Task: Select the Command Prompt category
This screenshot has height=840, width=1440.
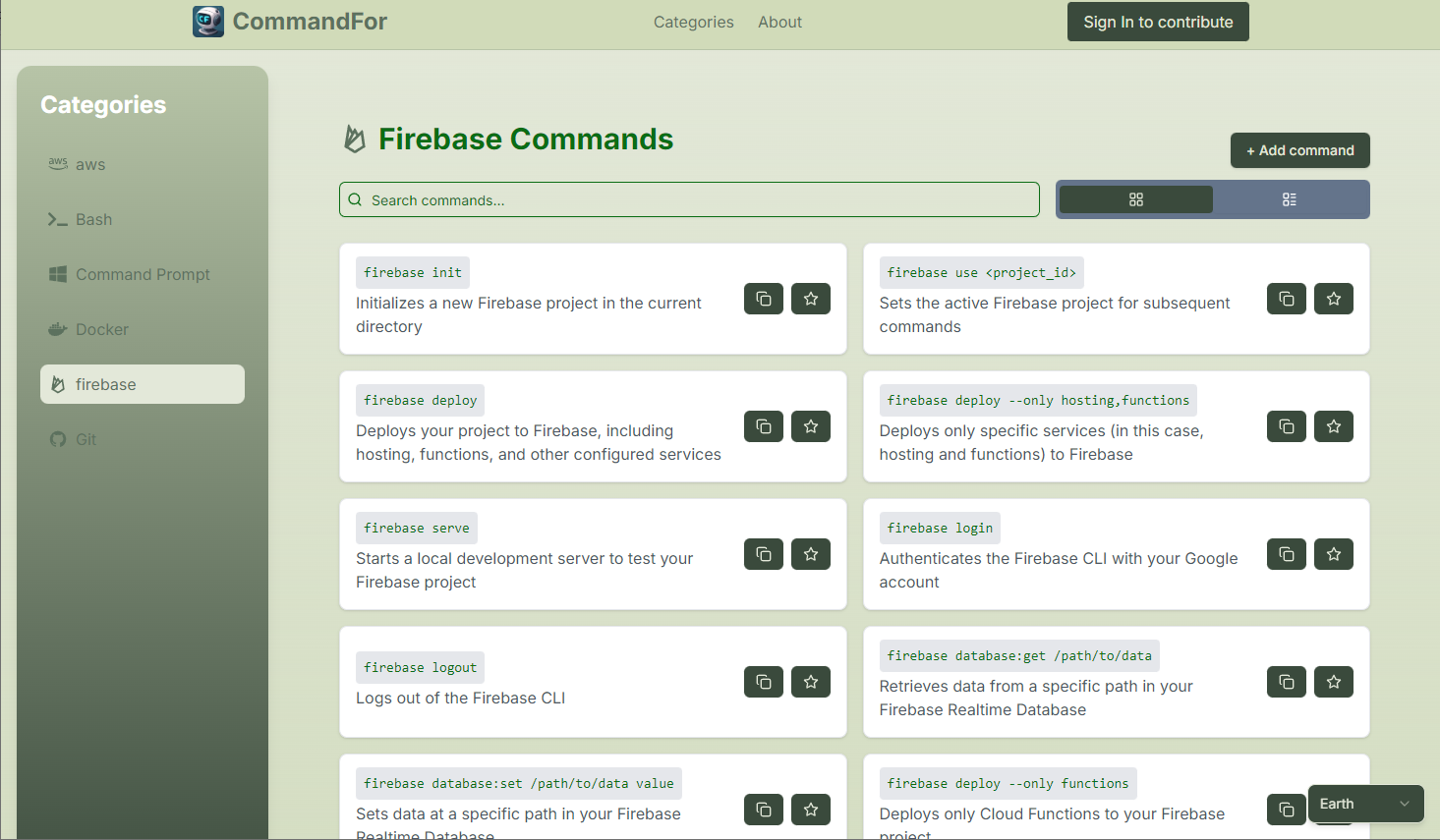Action: 143,274
